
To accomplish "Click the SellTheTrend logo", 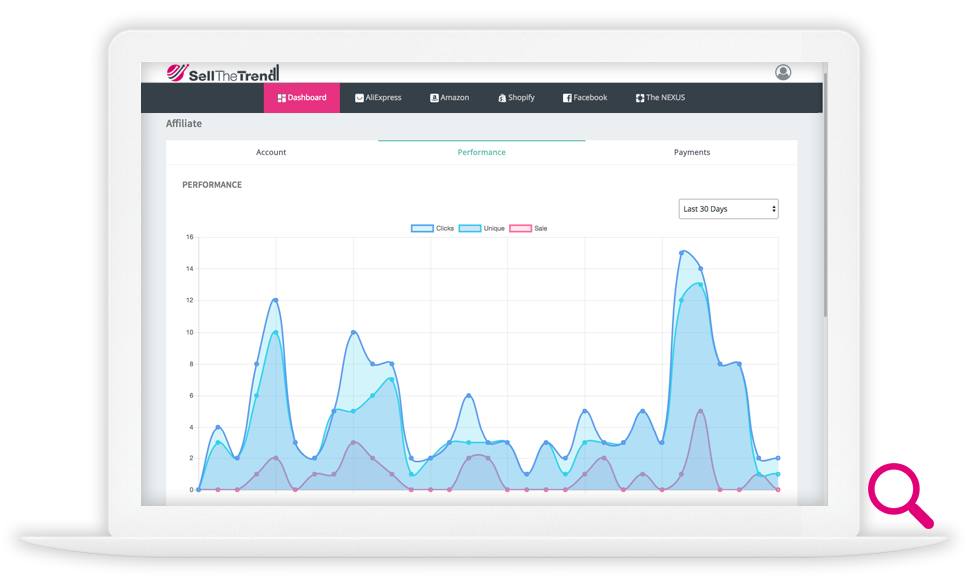I will [x=222, y=73].
